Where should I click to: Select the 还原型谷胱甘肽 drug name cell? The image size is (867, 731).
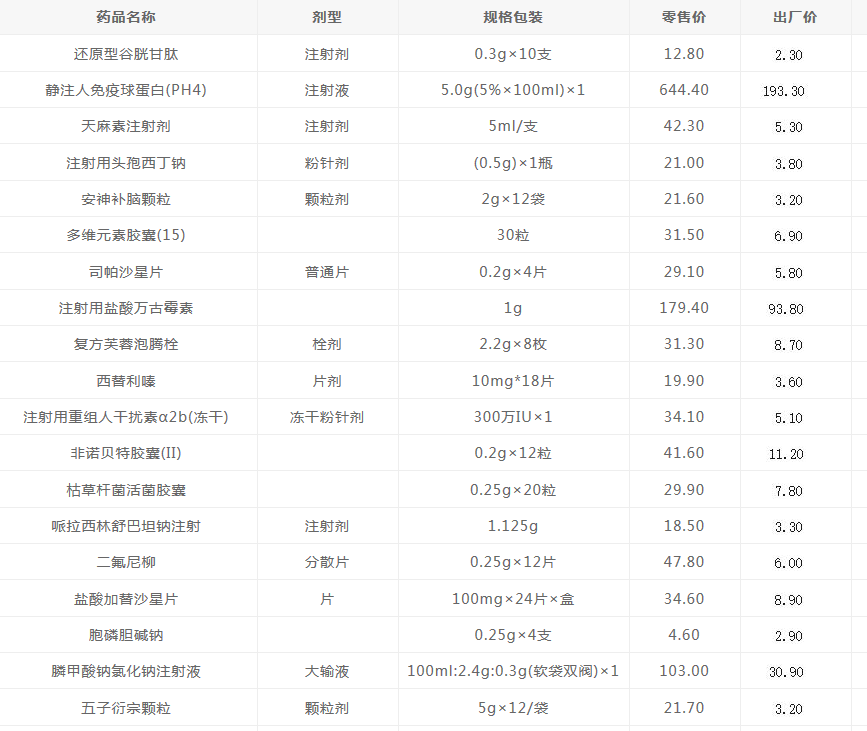tap(126, 54)
